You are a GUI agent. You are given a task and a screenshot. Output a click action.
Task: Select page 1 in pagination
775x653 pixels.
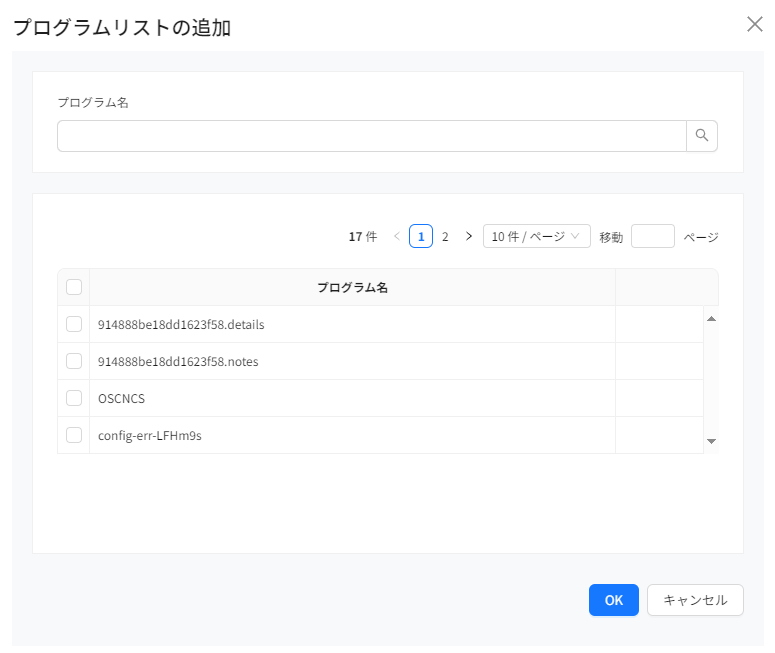click(421, 237)
